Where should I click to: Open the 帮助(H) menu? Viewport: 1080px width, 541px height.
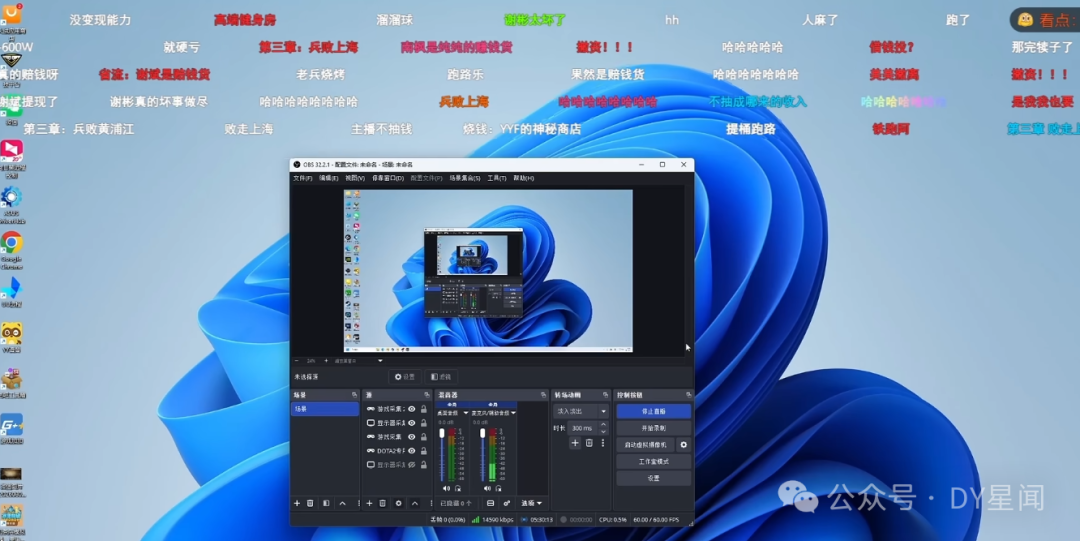coord(523,178)
